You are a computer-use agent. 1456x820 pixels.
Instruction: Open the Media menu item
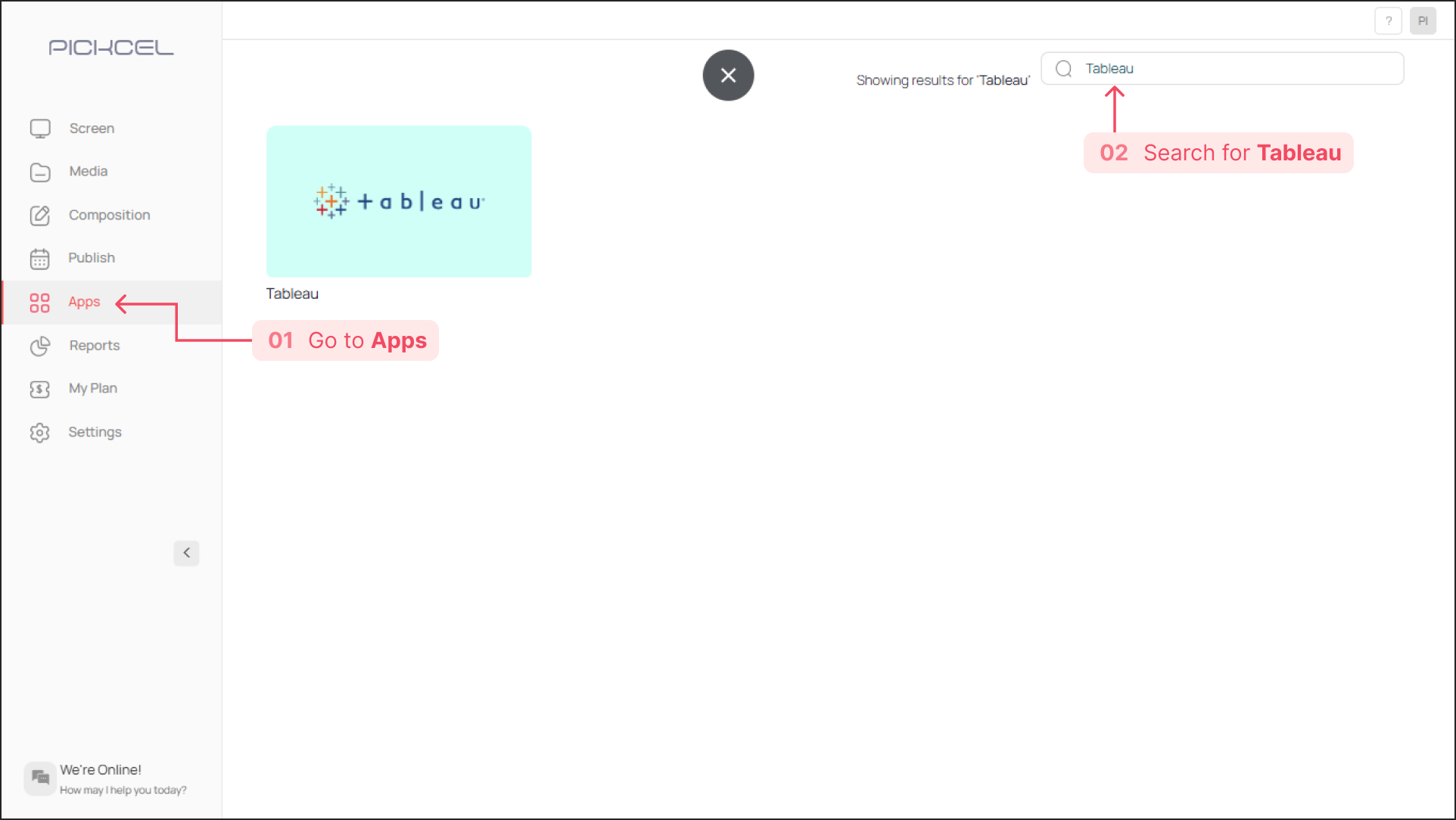point(89,172)
